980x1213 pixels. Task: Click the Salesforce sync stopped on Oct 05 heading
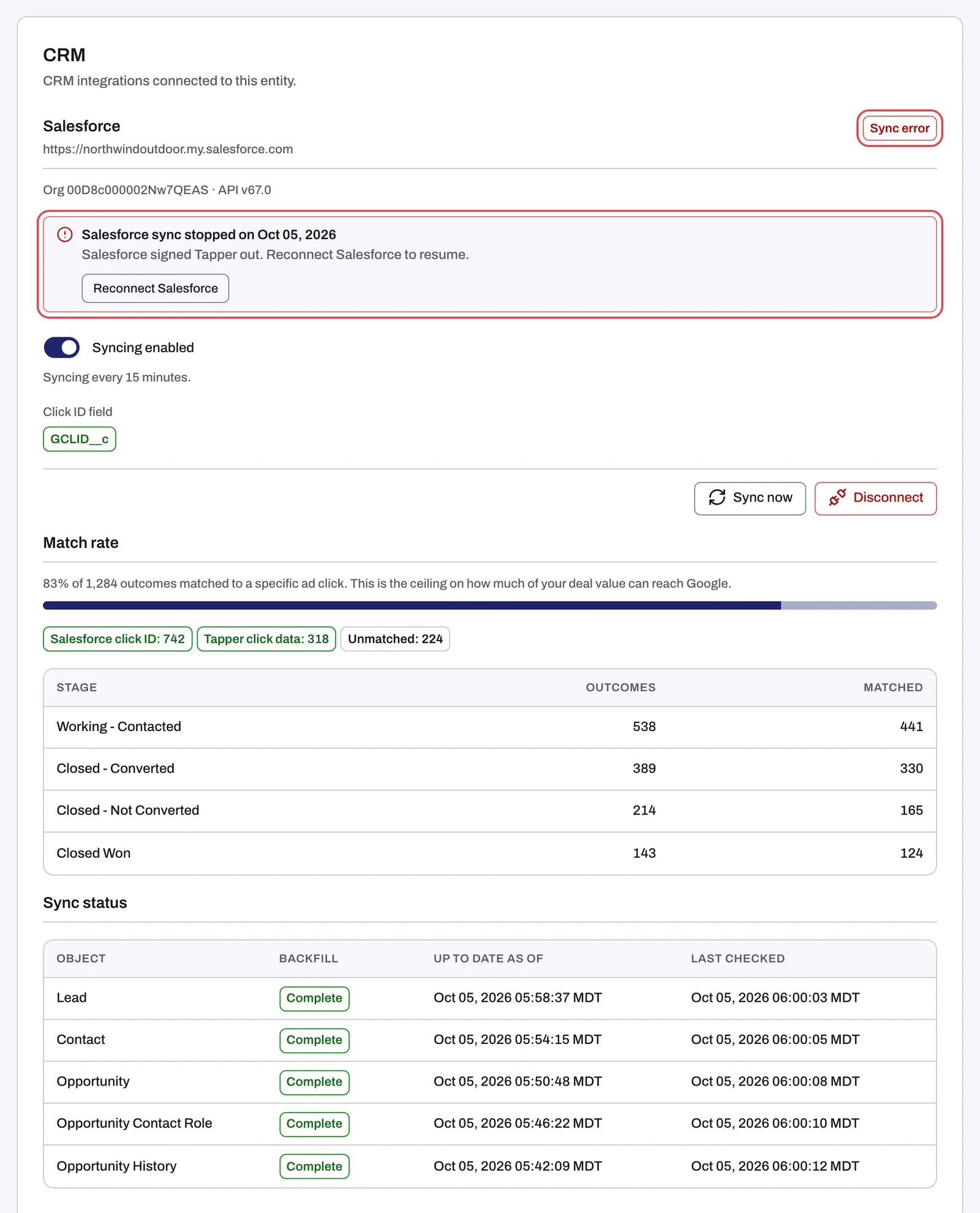coord(209,235)
